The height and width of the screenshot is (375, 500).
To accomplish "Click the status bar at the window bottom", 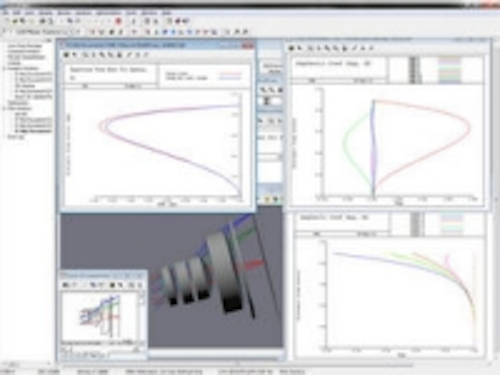I will tap(250, 371).
